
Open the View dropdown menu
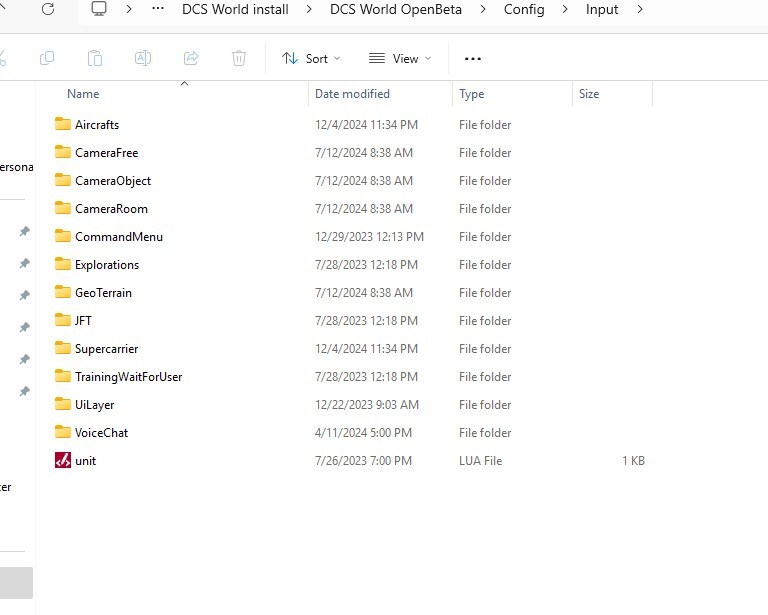click(x=400, y=59)
